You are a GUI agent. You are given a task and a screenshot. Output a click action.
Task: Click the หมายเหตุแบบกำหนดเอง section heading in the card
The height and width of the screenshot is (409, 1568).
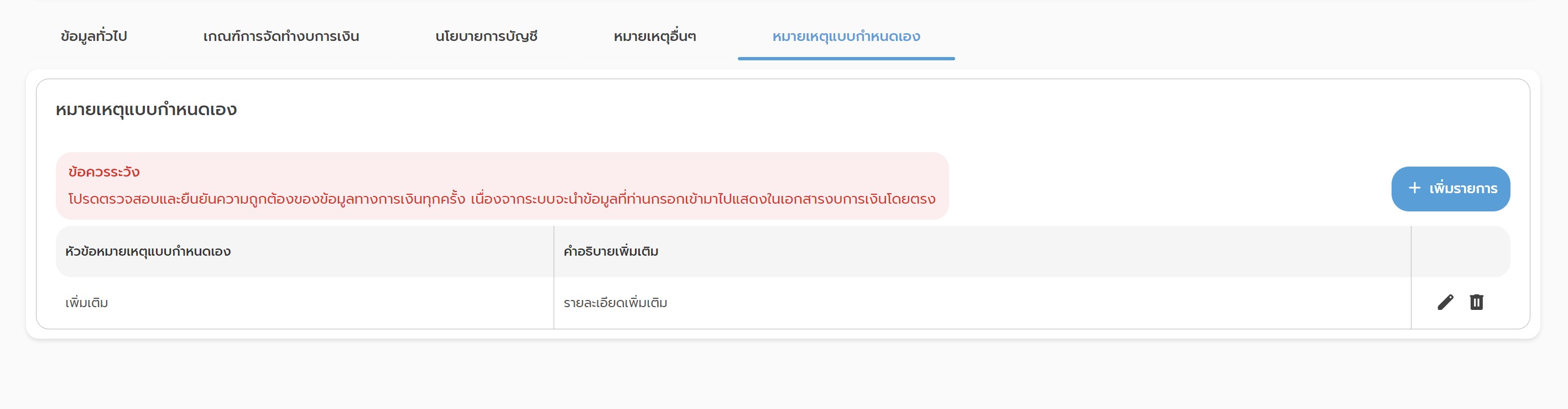[x=146, y=110]
